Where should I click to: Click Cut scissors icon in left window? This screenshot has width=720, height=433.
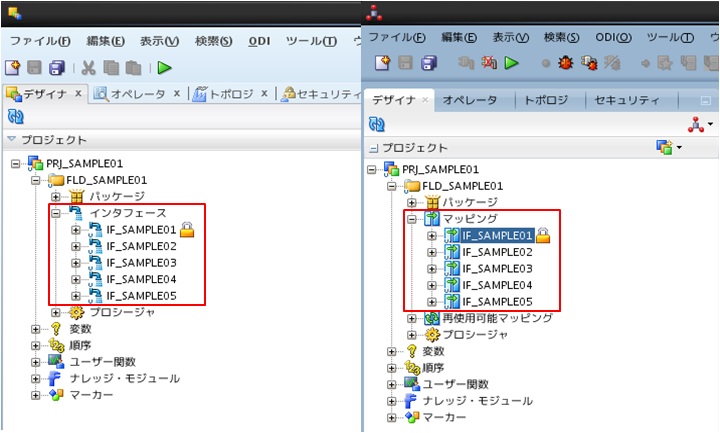(x=88, y=67)
